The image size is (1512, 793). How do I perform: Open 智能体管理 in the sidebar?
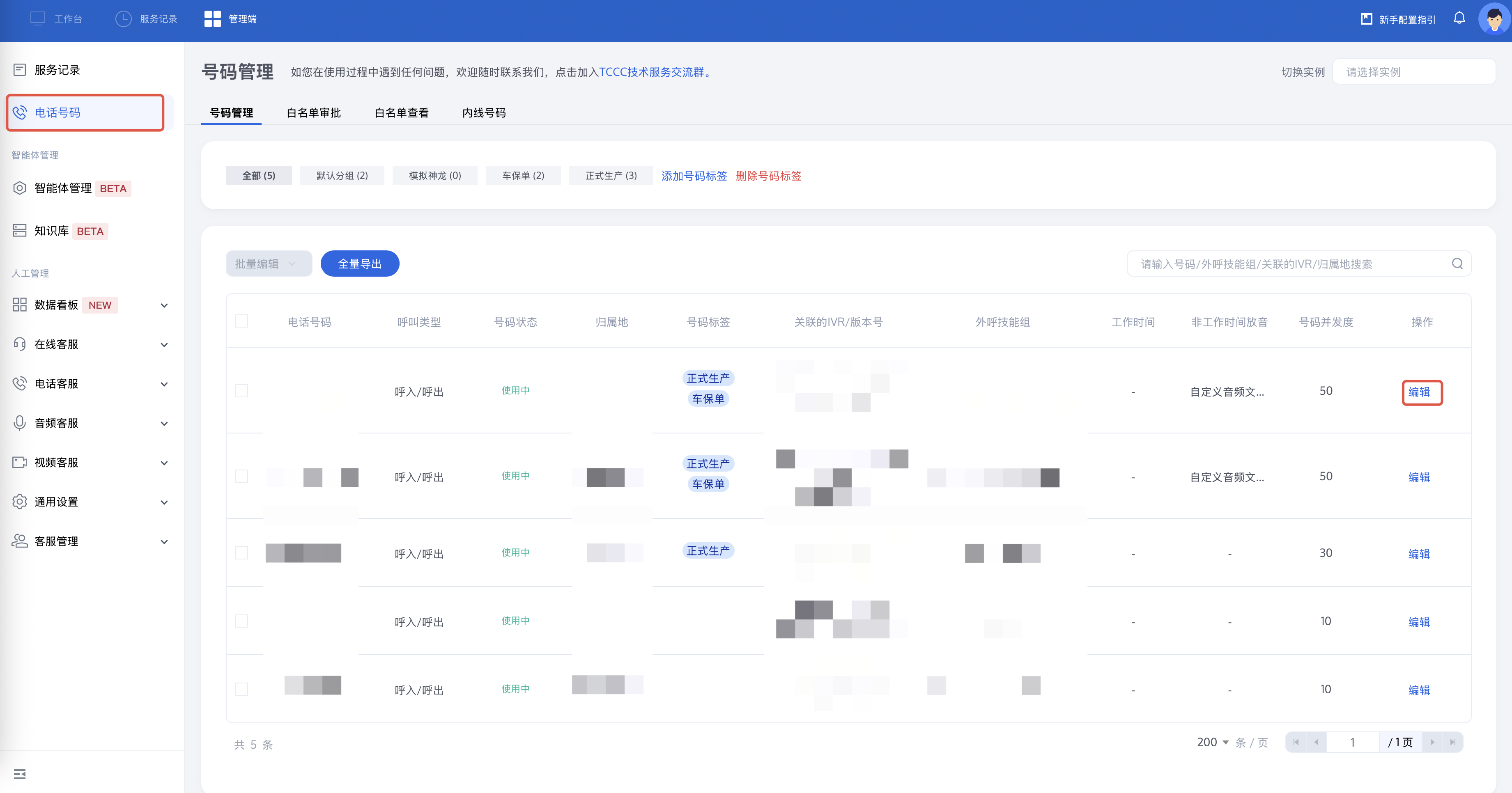click(63, 188)
